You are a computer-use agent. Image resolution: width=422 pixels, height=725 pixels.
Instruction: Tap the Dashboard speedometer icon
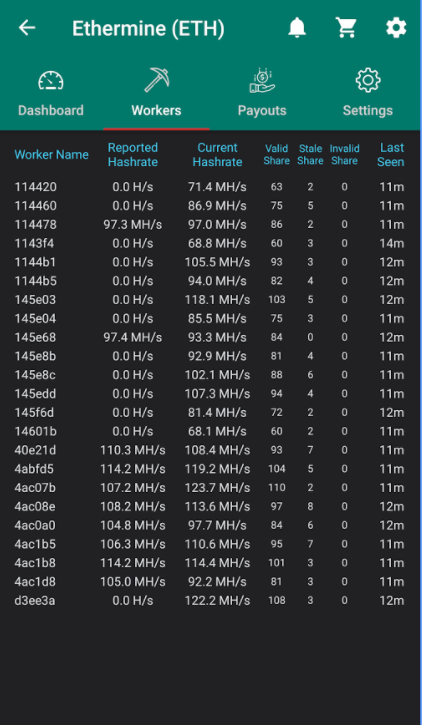point(51,81)
